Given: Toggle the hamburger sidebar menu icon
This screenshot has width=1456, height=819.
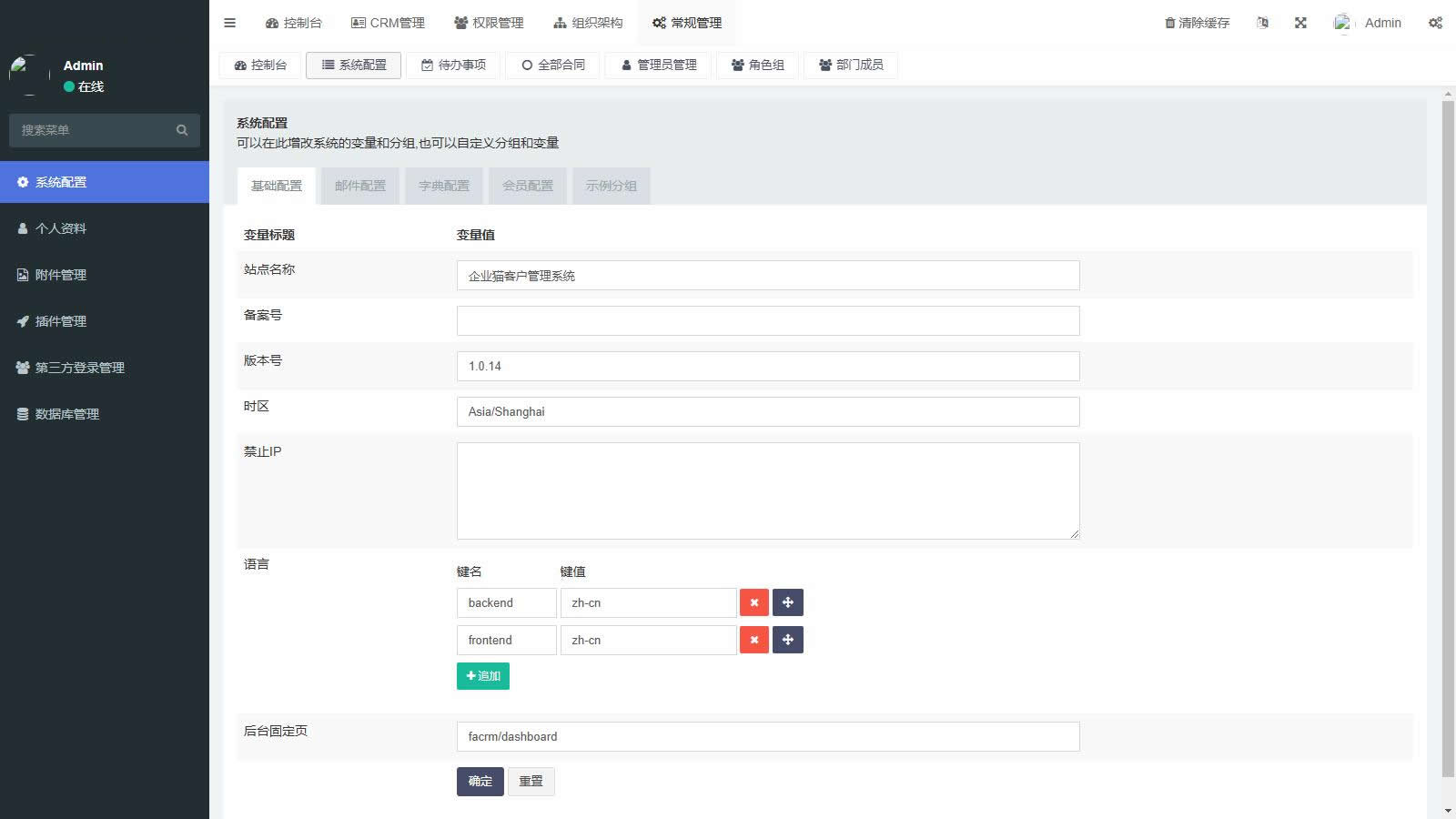Looking at the screenshot, I should 229,23.
